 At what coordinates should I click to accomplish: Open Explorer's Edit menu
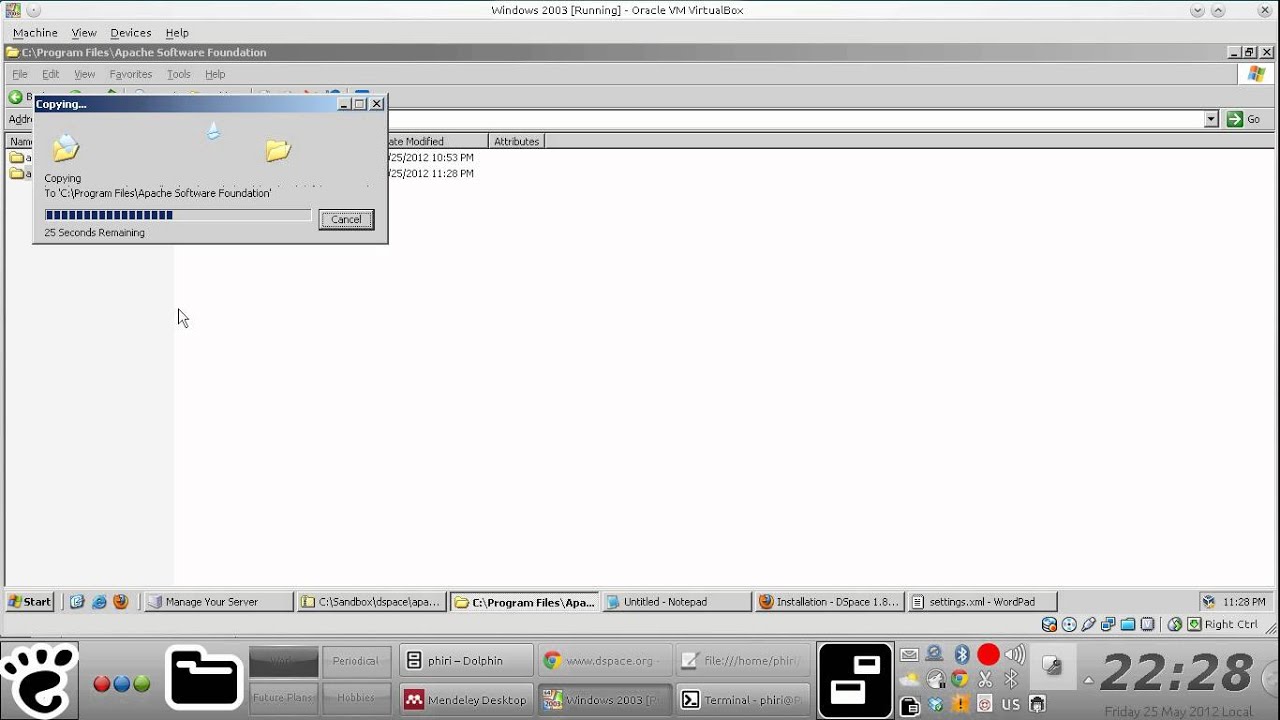(50, 74)
